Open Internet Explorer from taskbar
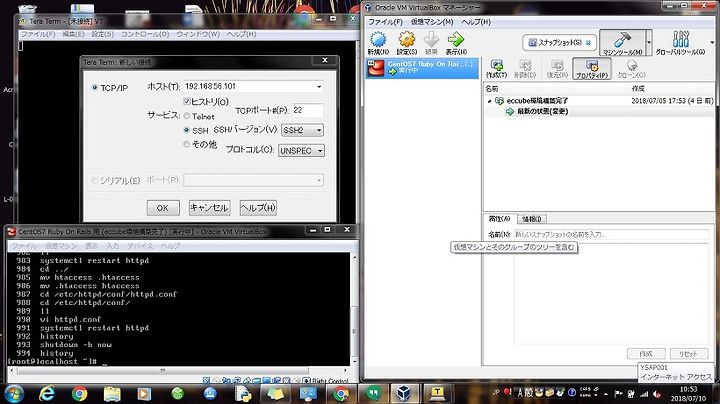This screenshot has width=720, height=404. [46, 394]
